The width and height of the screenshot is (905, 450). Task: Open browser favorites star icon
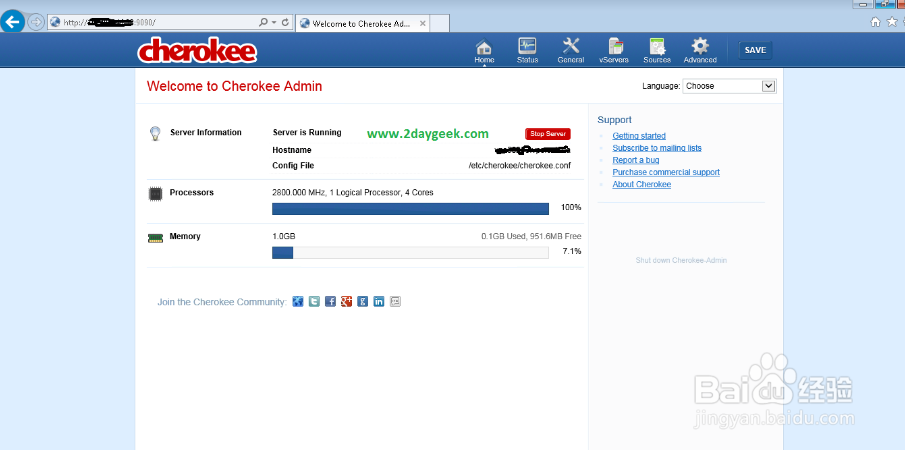(892, 22)
